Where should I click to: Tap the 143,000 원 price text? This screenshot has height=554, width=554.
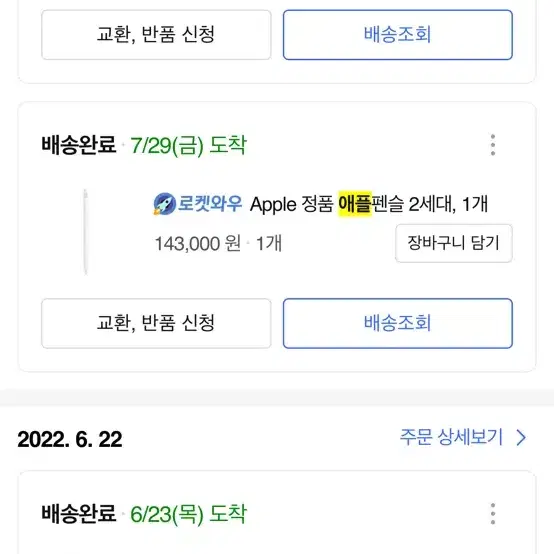click(198, 243)
